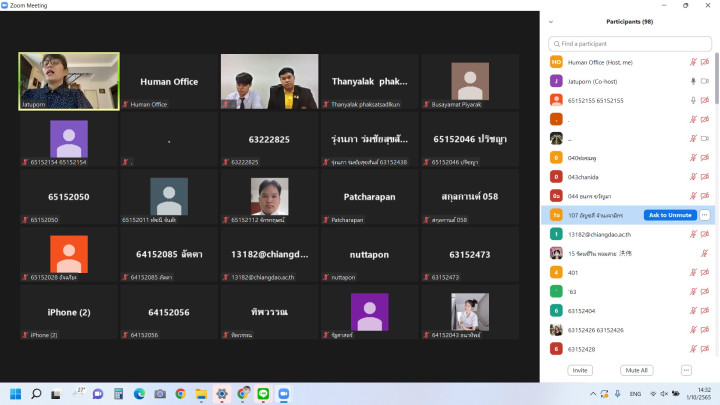Open the clock and date in the taskbar

700,394
